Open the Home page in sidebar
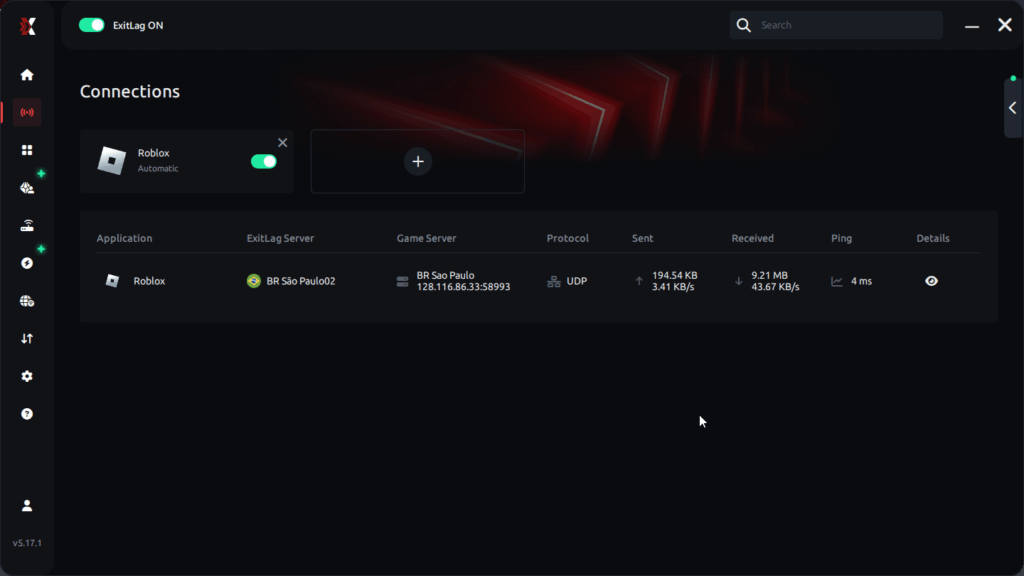Viewport: 1024px width, 576px height. [27, 75]
